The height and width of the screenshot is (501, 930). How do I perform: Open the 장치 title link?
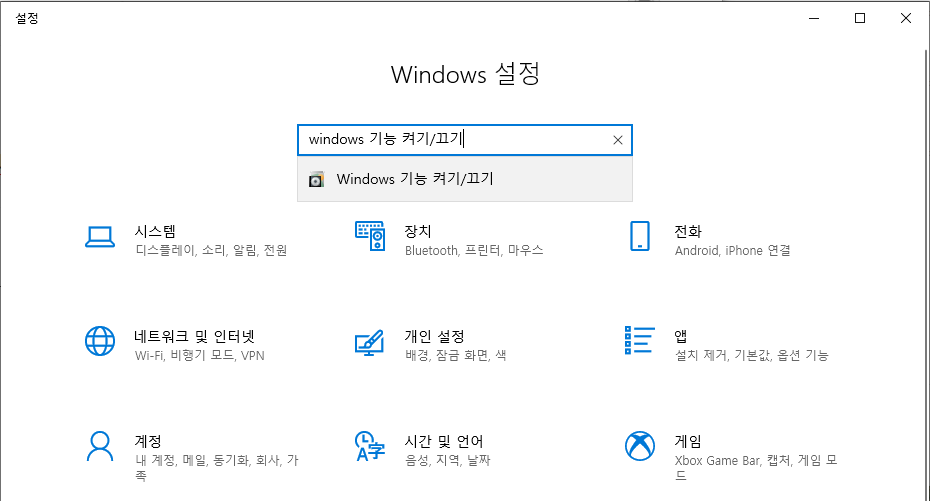pyautogui.click(x=418, y=231)
